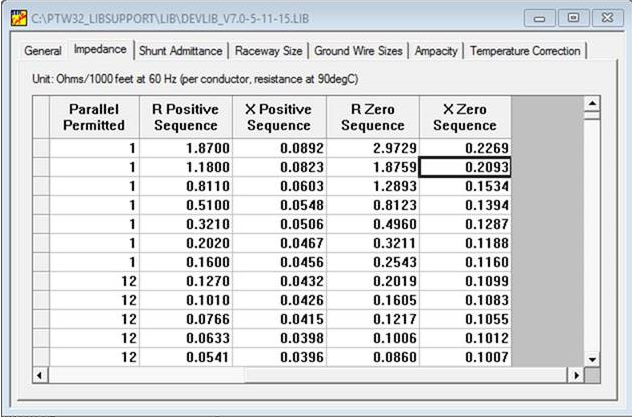Click the horizontal scrollbar right arrow

[x=575, y=375]
